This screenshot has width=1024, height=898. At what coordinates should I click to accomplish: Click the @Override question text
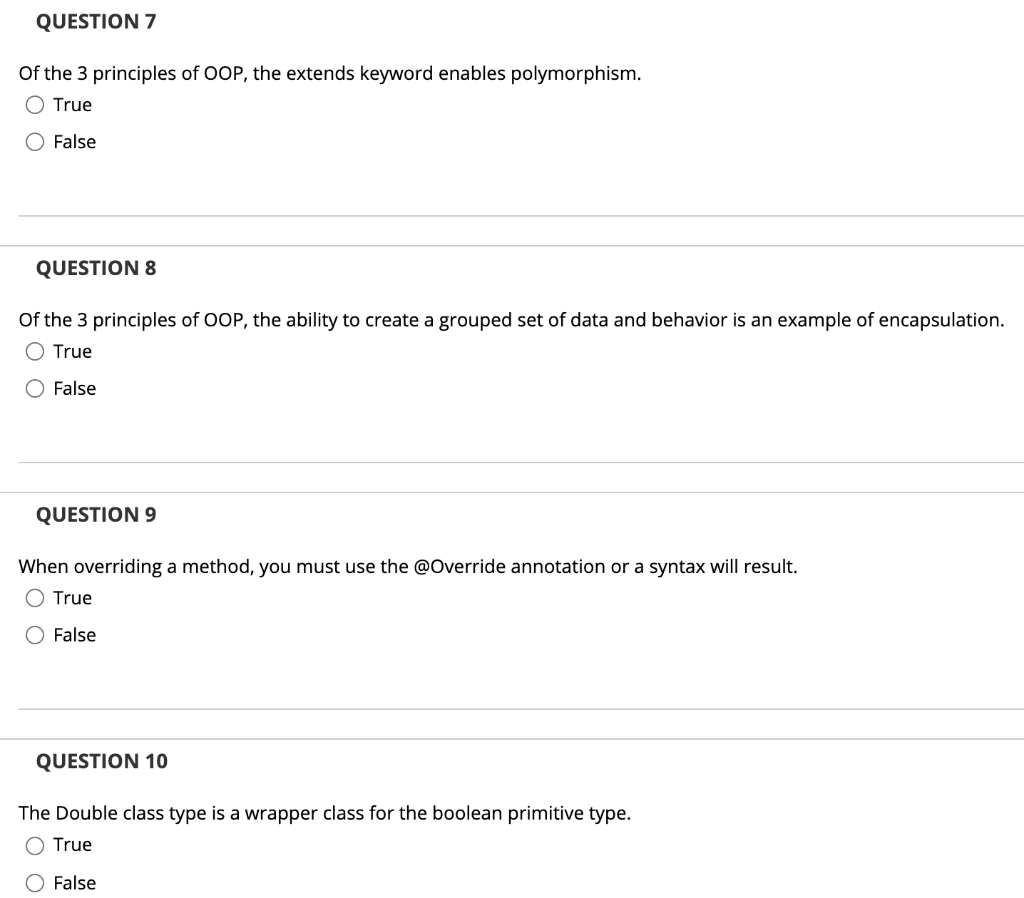[407, 566]
